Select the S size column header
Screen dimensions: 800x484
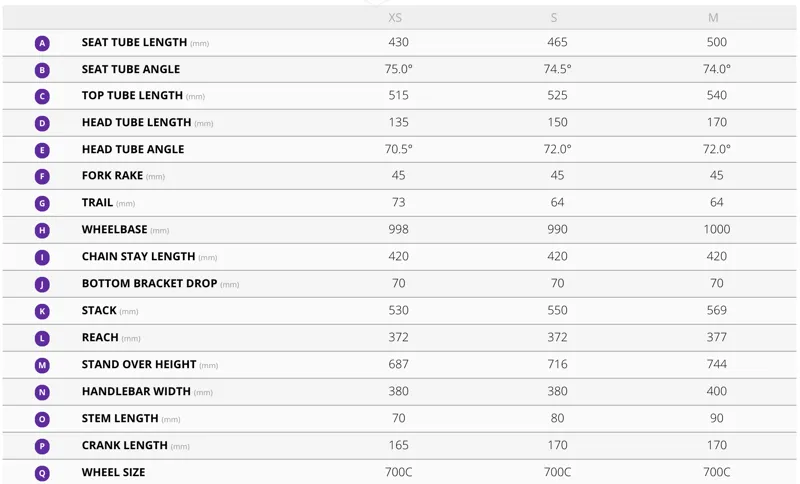pos(554,18)
